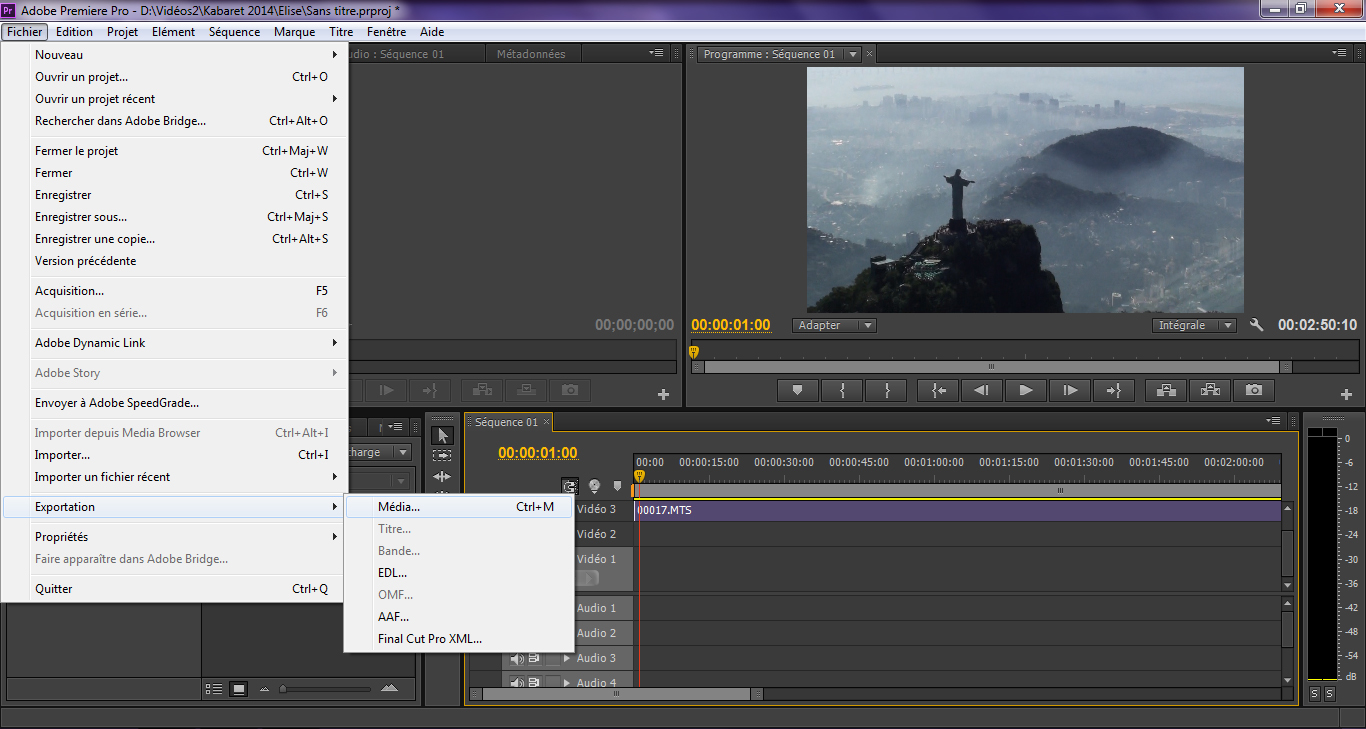Select 00017.MTS clip on Vidéo 3
The width and height of the screenshot is (1366, 729).
pos(958,510)
